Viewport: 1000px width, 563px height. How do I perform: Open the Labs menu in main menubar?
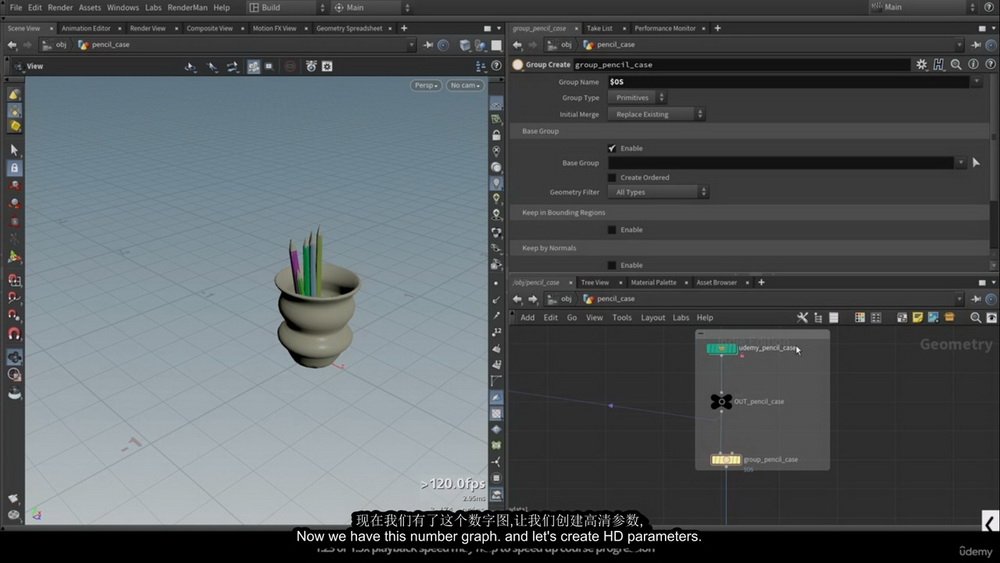(153, 8)
